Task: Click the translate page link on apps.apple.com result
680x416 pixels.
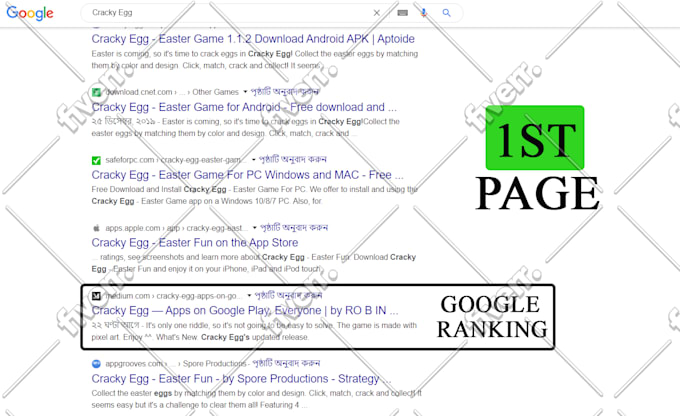Action: point(294,227)
